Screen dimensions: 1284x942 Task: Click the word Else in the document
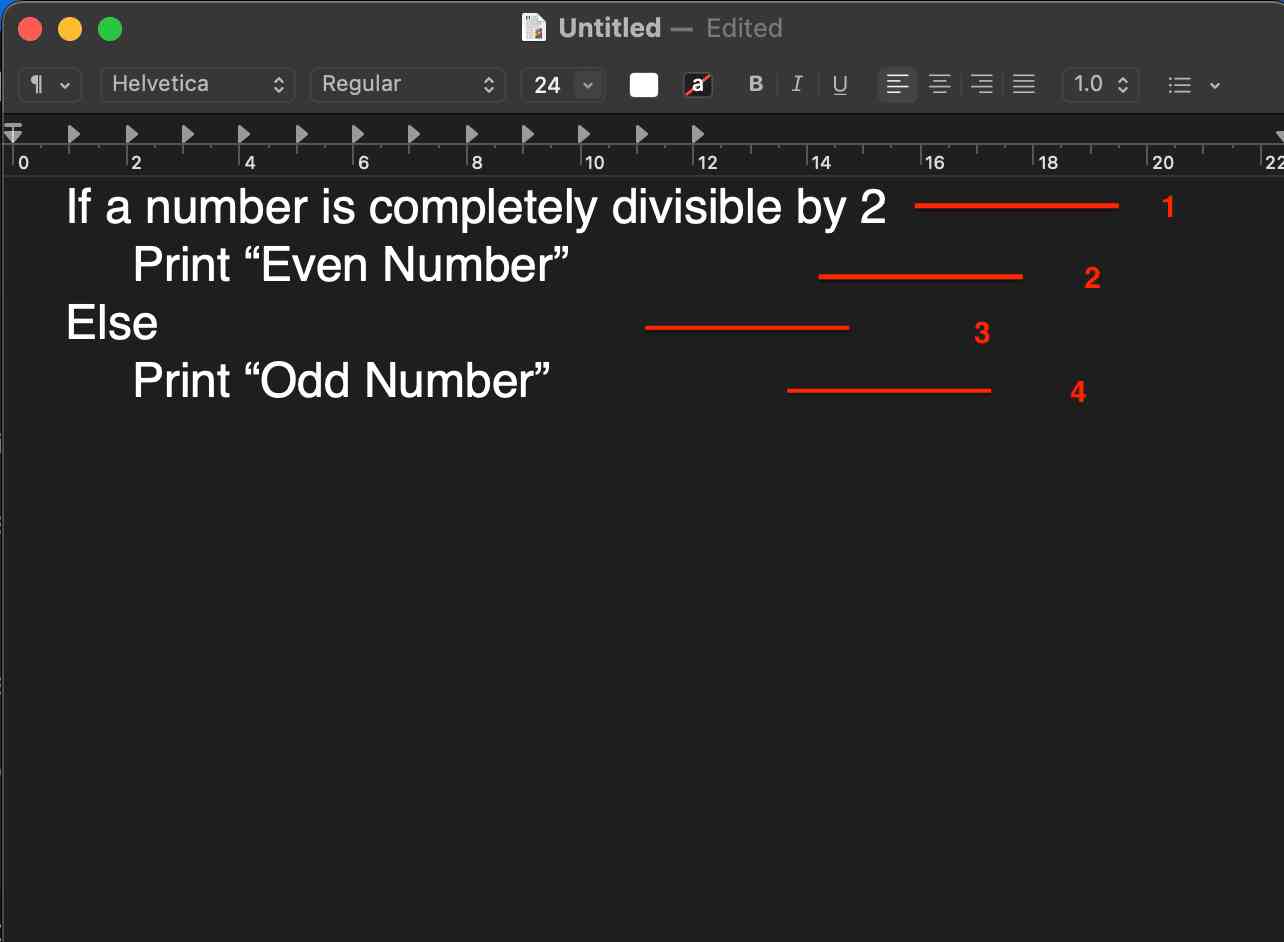click(x=110, y=322)
